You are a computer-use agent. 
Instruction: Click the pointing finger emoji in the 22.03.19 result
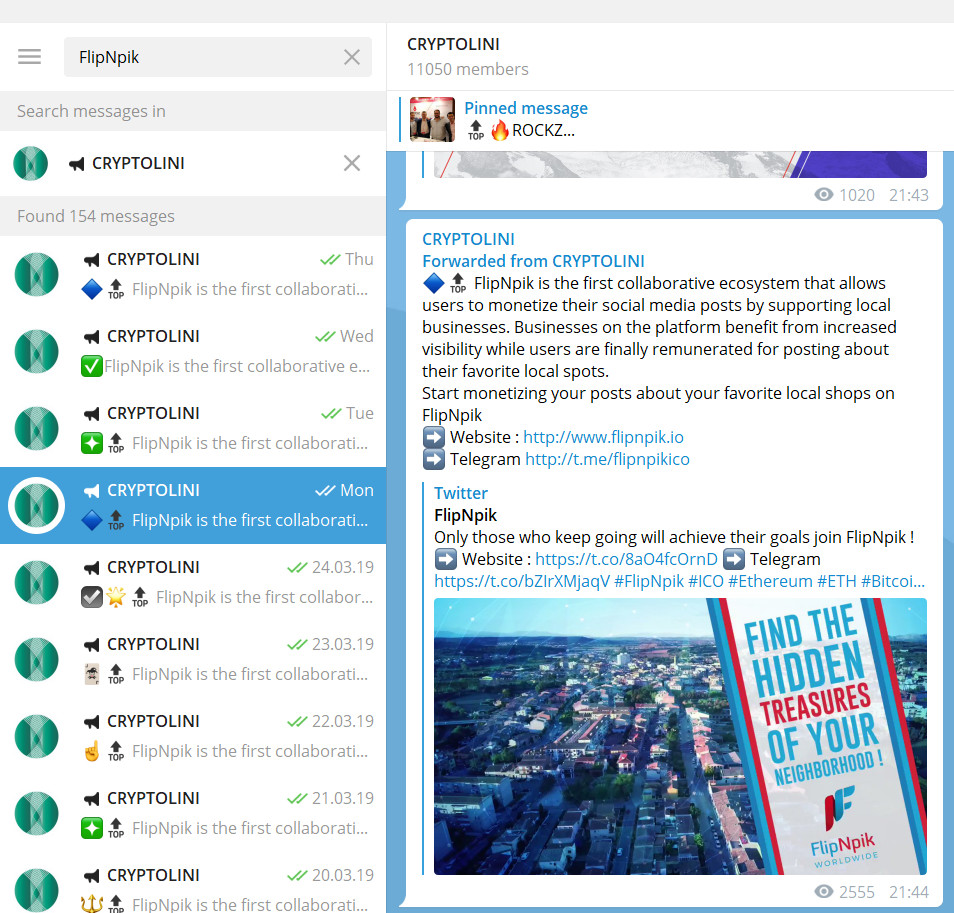click(x=92, y=751)
